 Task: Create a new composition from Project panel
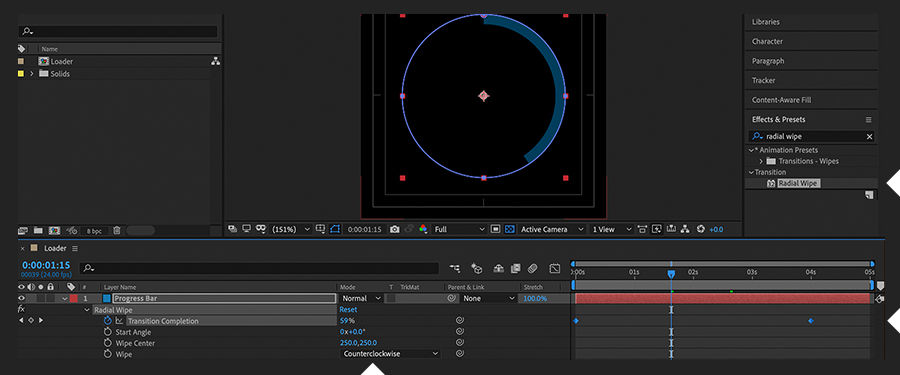(x=55, y=230)
